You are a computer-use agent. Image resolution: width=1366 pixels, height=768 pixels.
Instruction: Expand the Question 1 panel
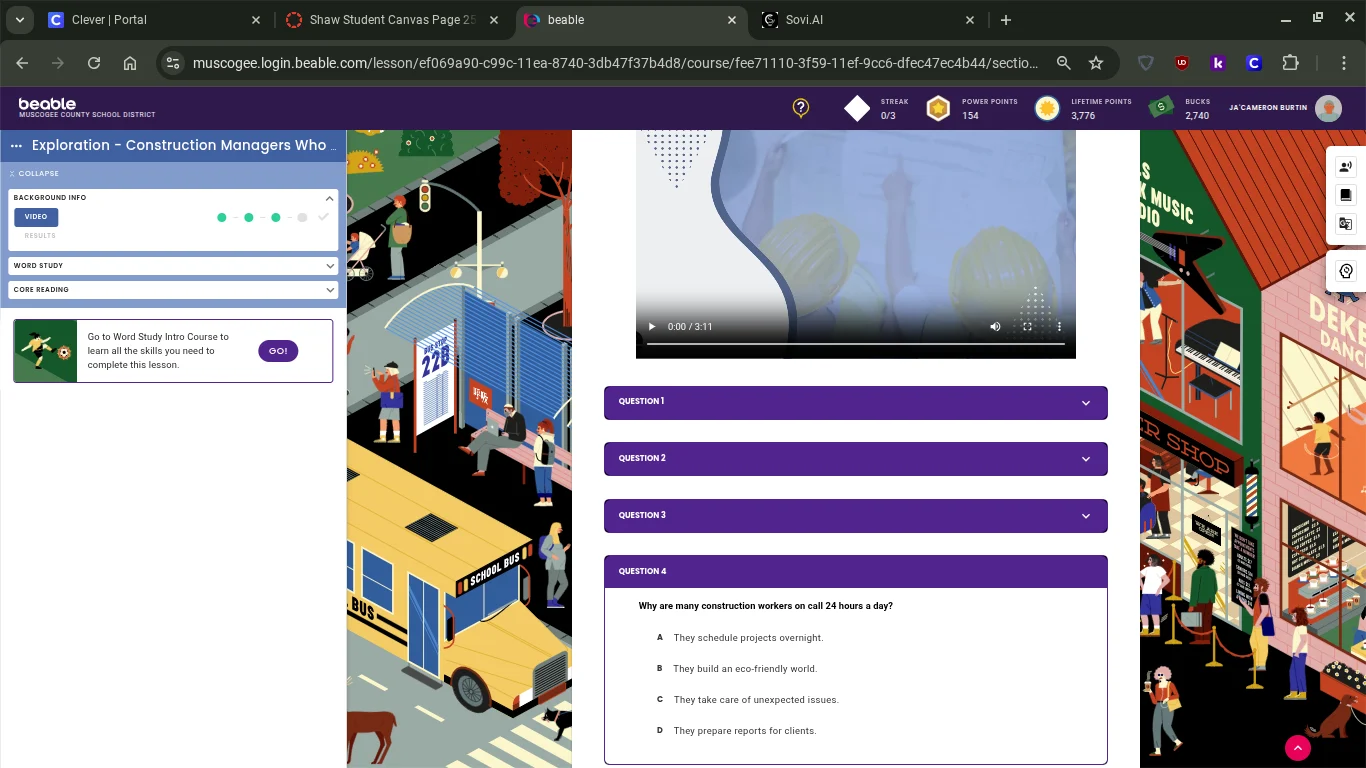pyautogui.click(x=855, y=402)
